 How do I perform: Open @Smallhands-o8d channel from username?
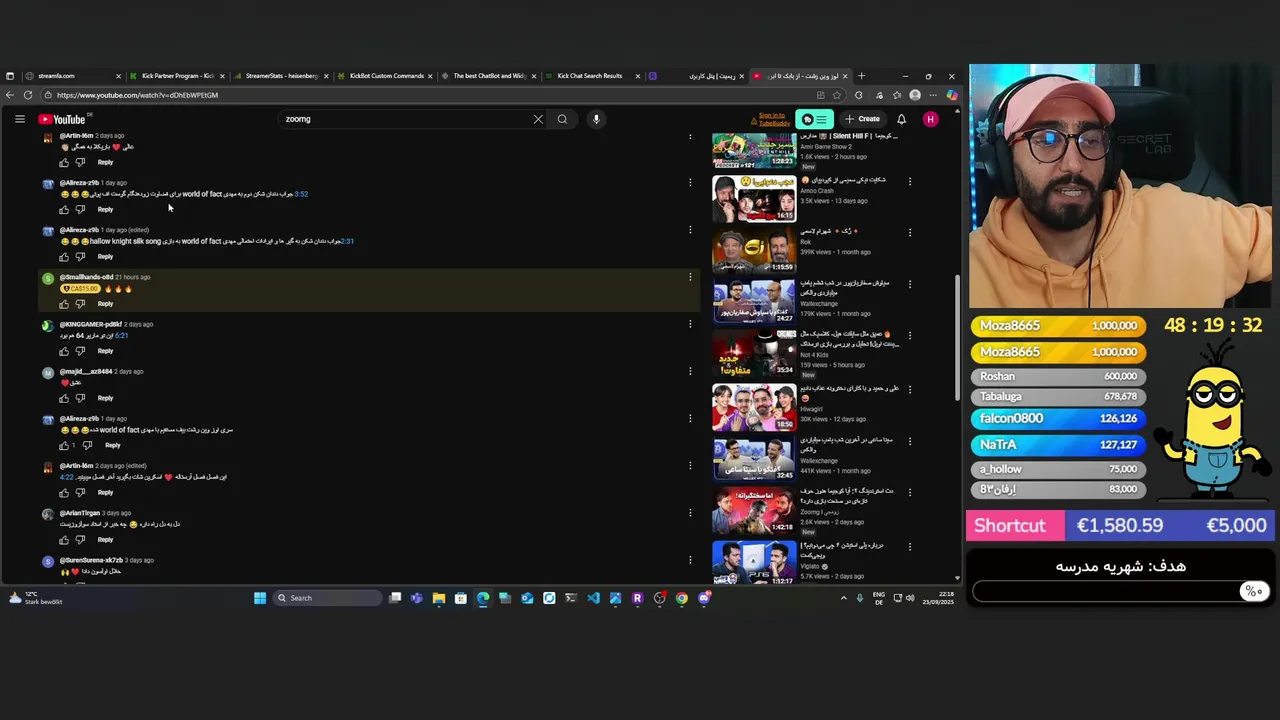pos(86,277)
